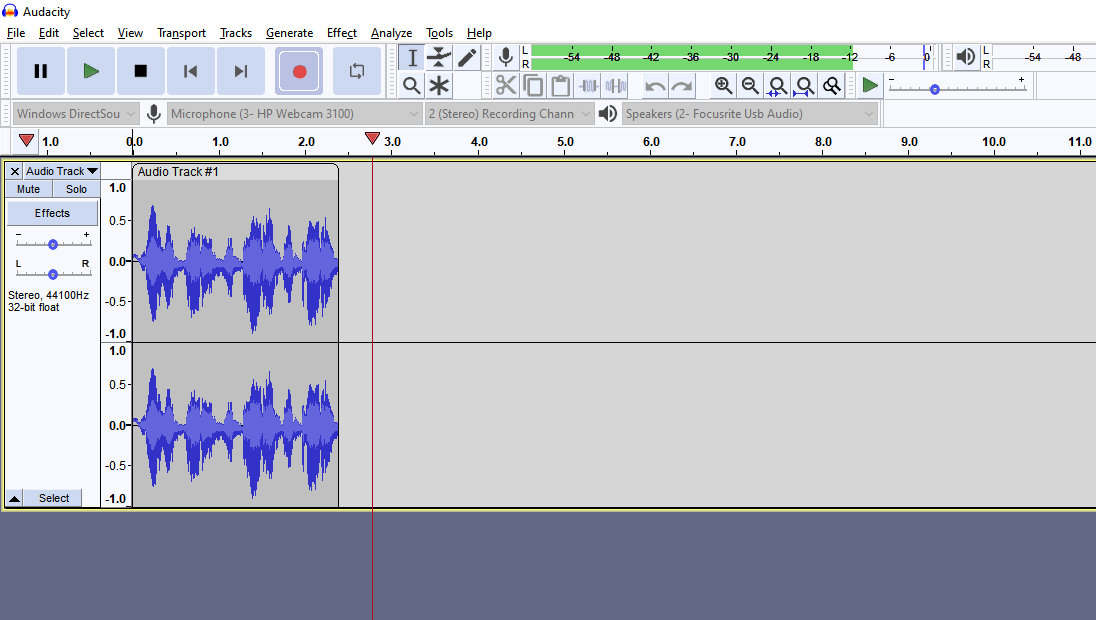Image resolution: width=1096 pixels, height=620 pixels.
Task: Click the recording meter microphone icon
Action: pyautogui.click(x=505, y=57)
